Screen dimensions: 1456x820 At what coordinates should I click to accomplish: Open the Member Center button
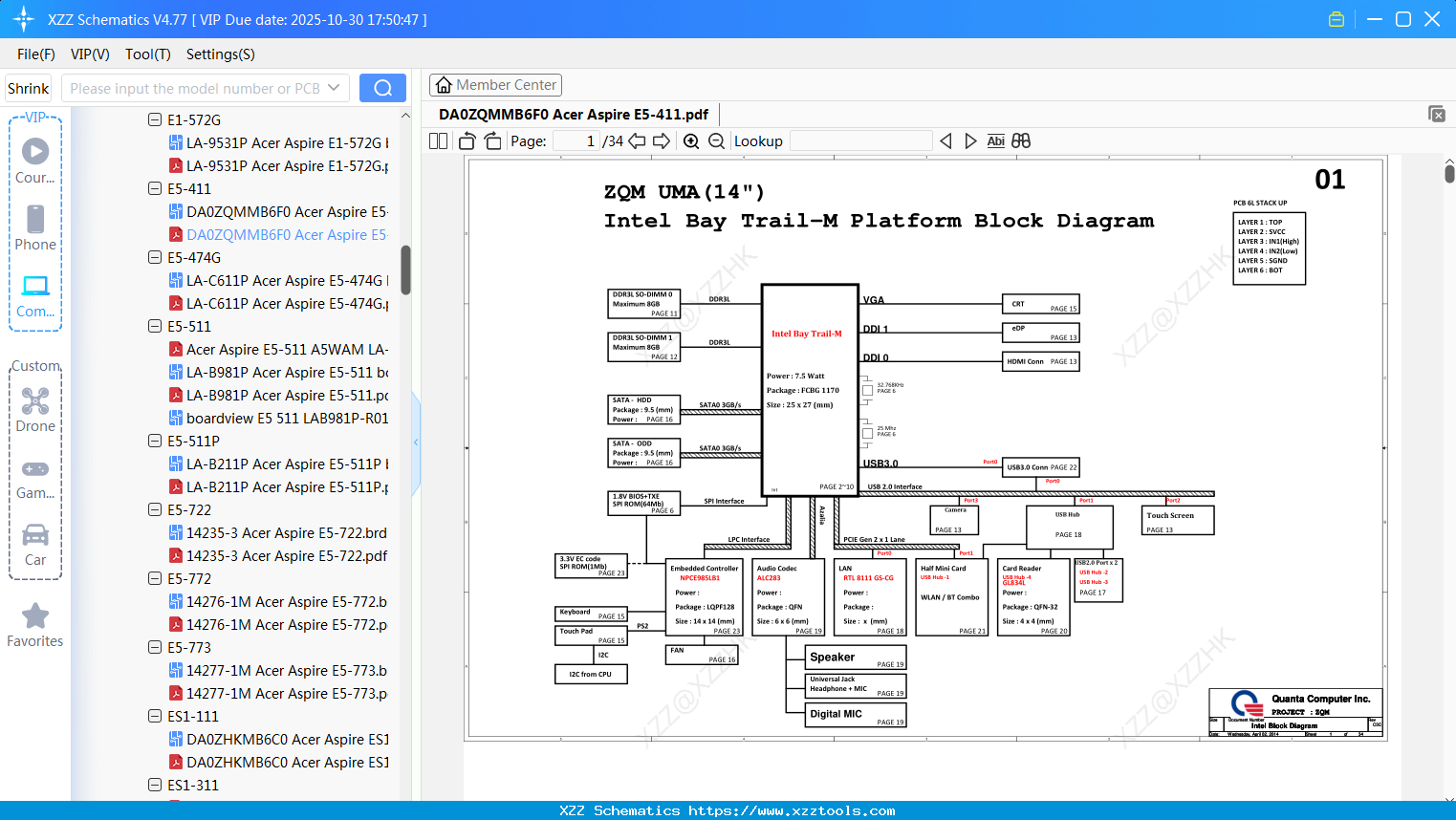pyautogui.click(x=495, y=85)
